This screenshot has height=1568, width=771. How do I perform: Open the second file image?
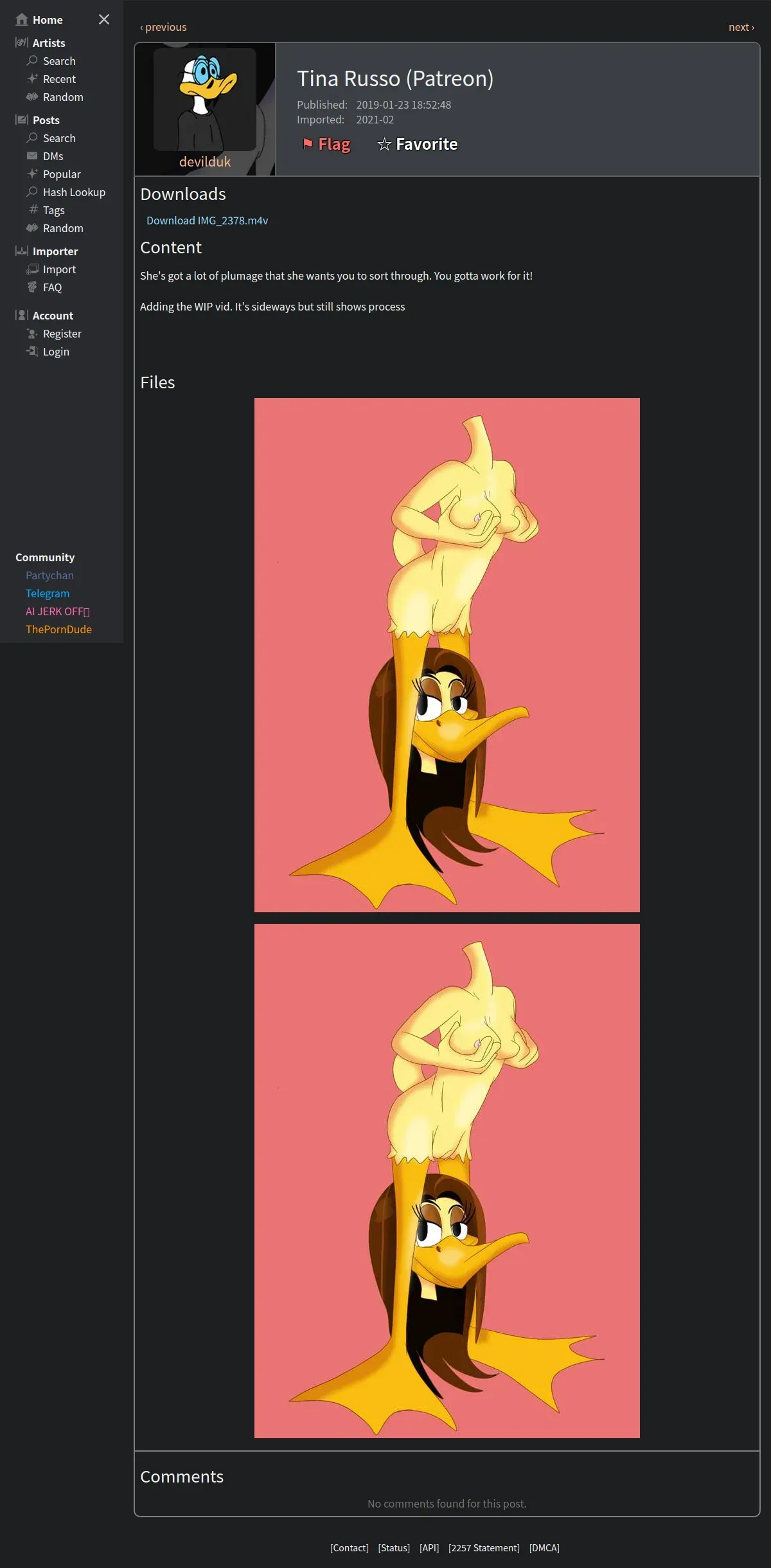coord(447,1181)
